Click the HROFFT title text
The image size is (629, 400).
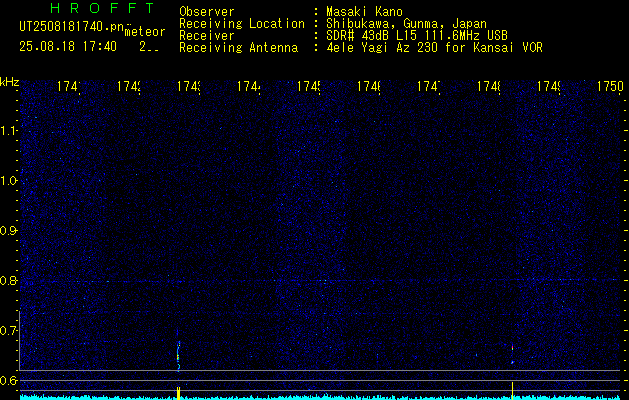(x=103, y=8)
